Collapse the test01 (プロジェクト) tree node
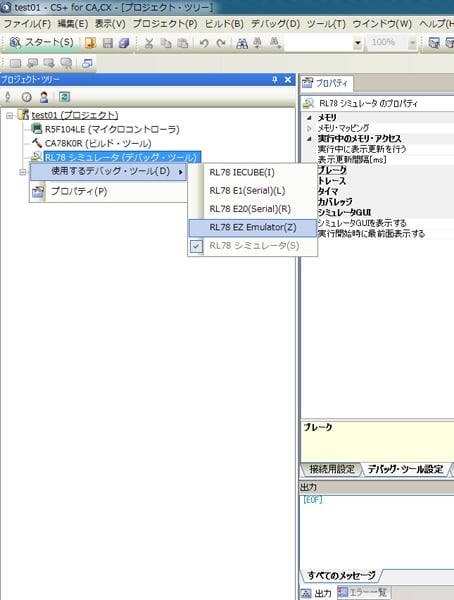The height and width of the screenshot is (600, 454). (x=10, y=115)
